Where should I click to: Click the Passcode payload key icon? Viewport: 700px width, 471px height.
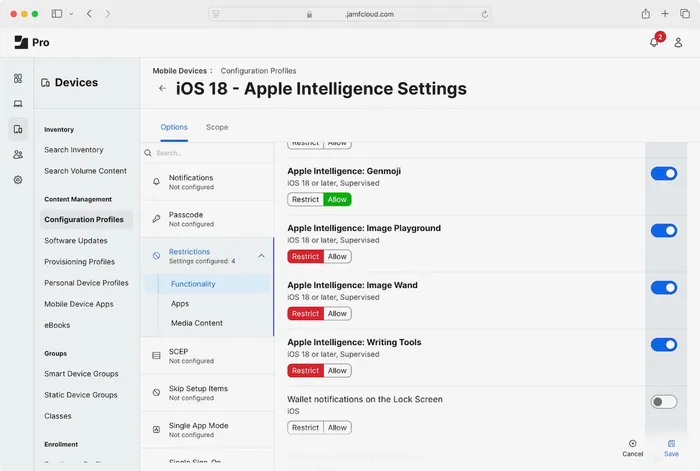[156, 219]
